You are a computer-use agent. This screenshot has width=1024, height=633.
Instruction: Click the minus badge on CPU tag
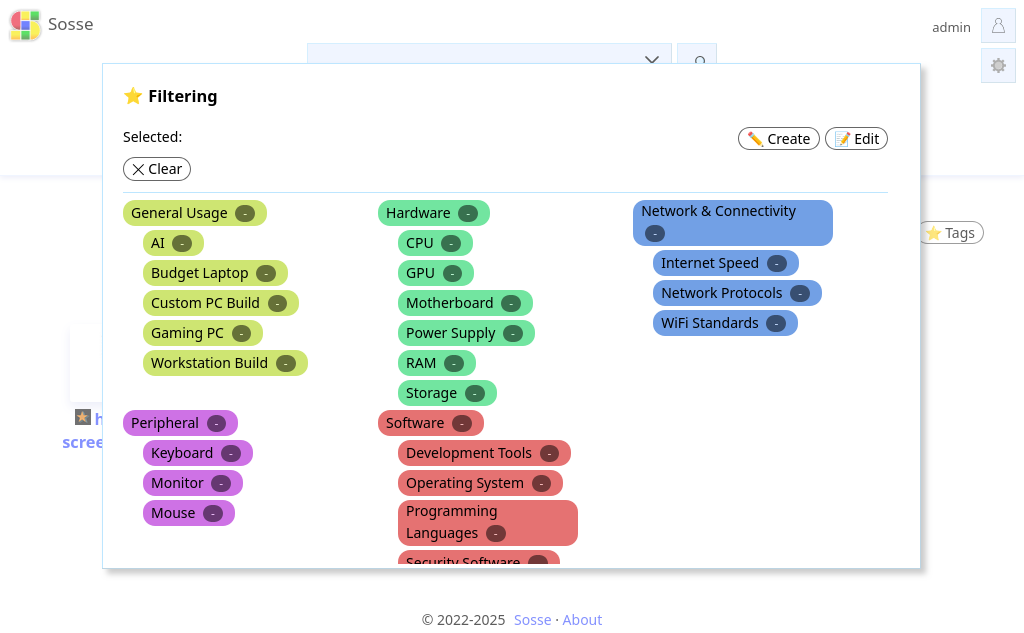[x=451, y=244]
